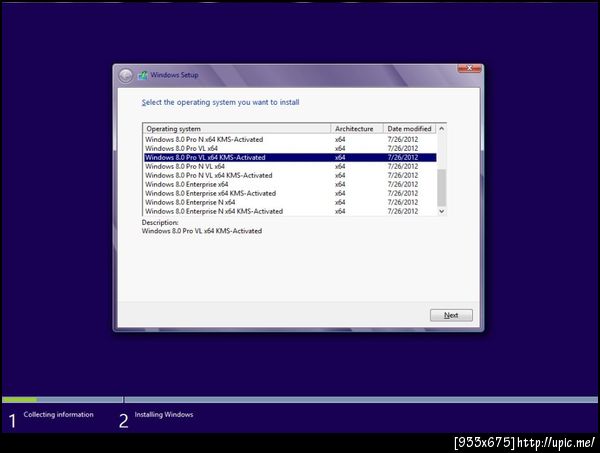The width and height of the screenshot is (600, 453).
Task: Select the Windows 8.0 Pro VL x64 row
Action: point(290,148)
